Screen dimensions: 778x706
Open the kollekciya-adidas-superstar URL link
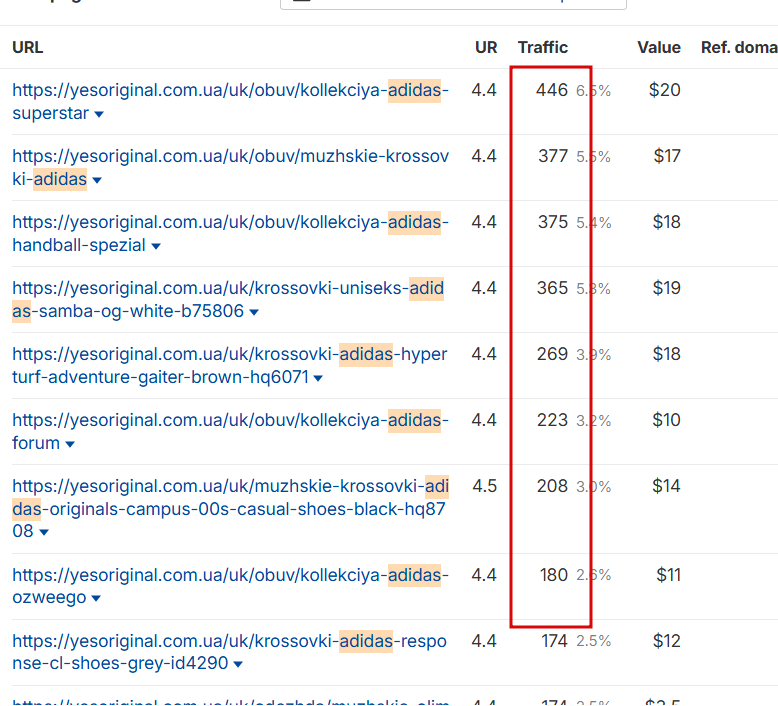click(230, 101)
